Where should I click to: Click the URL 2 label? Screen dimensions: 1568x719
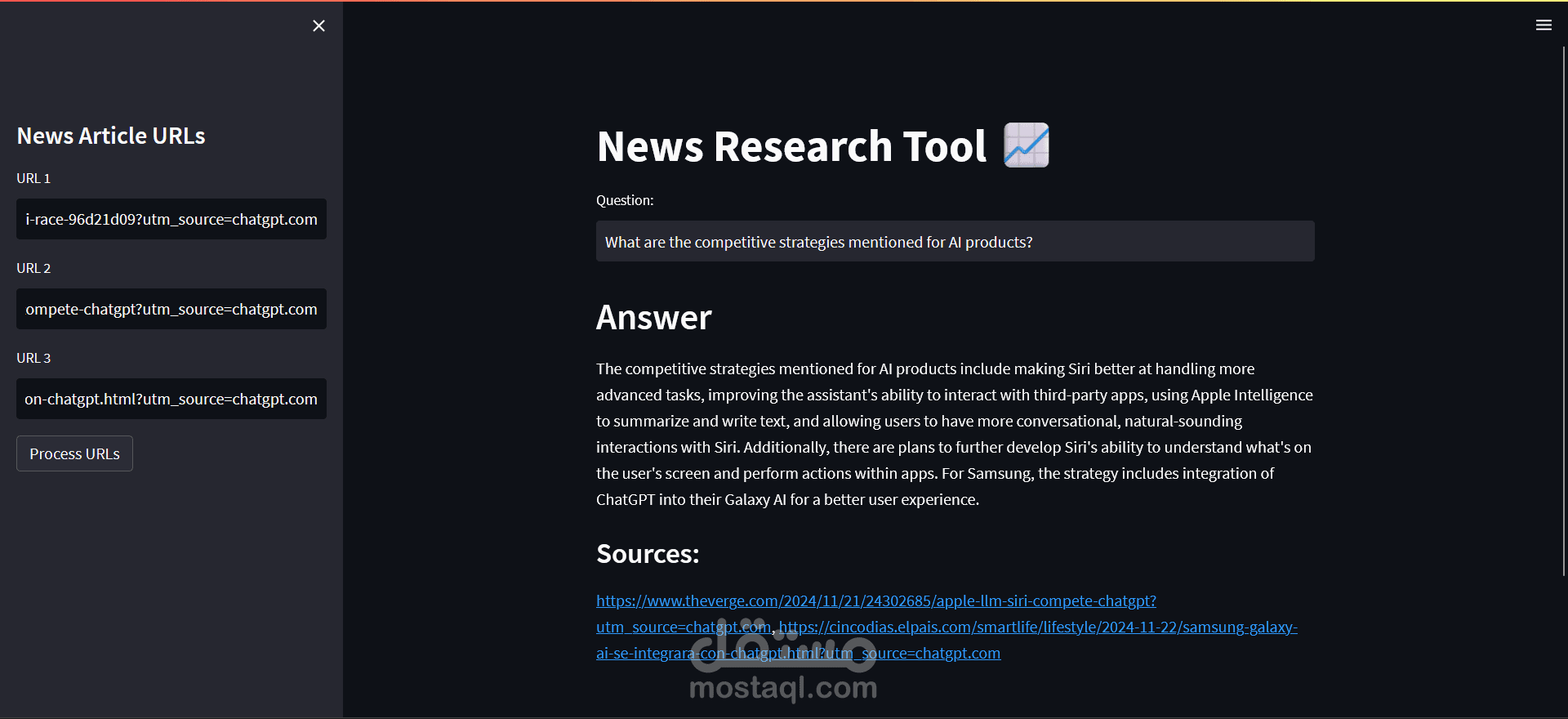(x=33, y=268)
